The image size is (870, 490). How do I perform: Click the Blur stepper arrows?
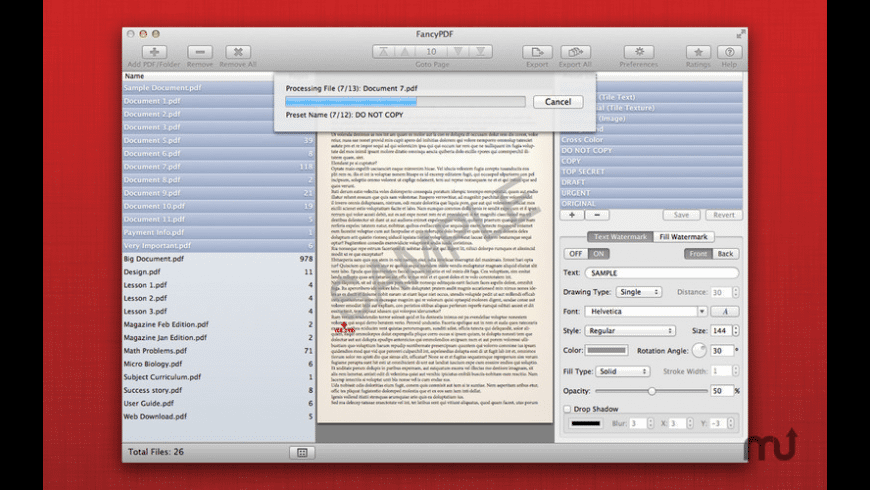pyautogui.click(x=650, y=423)
